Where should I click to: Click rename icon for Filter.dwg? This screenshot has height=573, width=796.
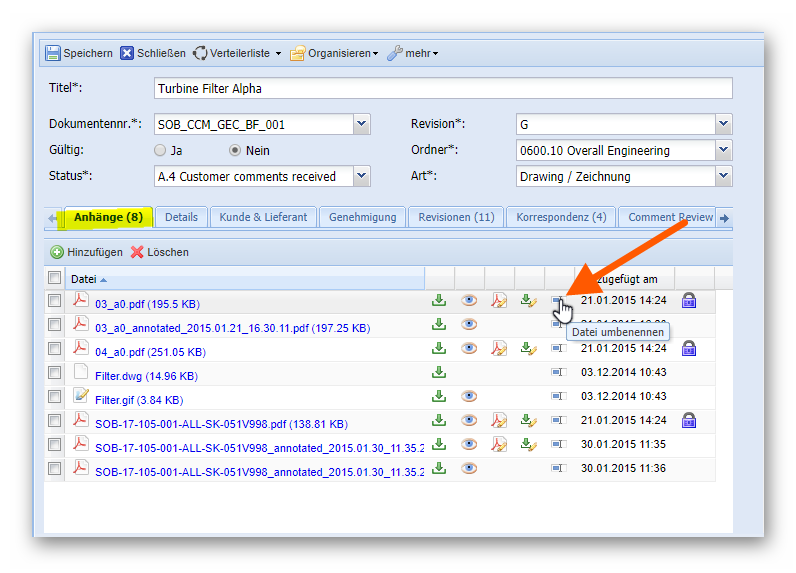(x=558, y=372)
